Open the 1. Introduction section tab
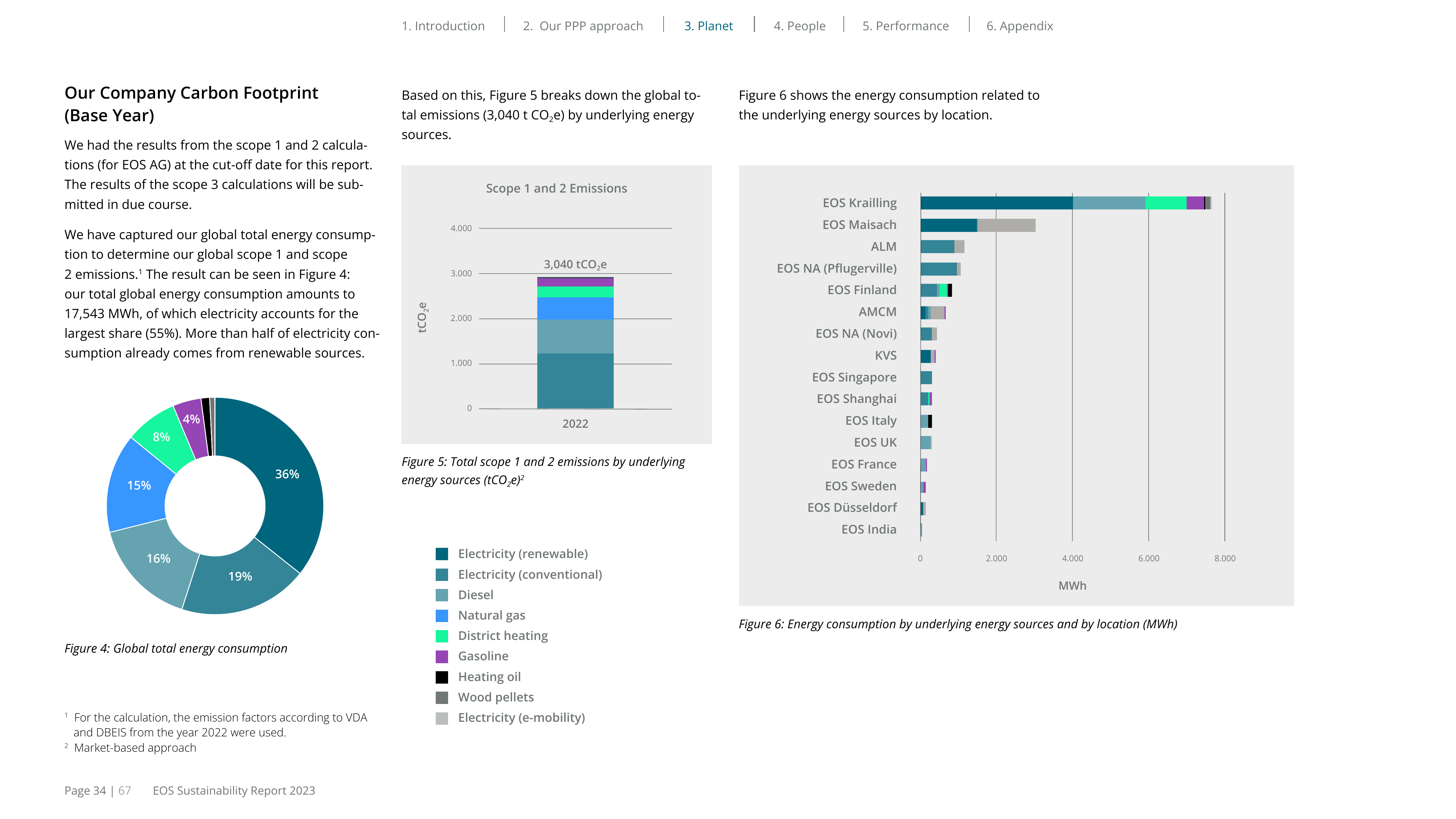This screenshot has width=1456, height=819. pyautogui.click(x=443, y=26)
